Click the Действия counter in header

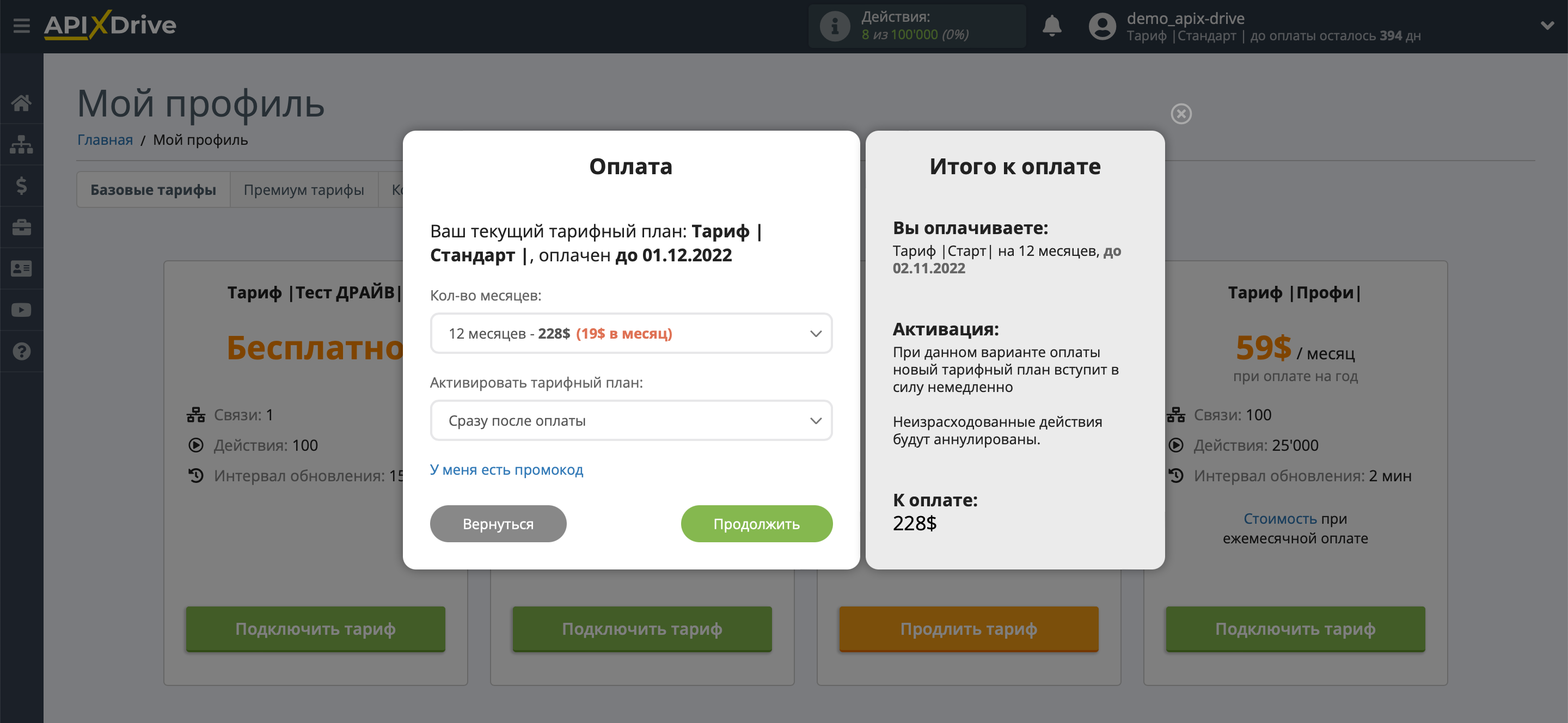click(x=916, y=26)
